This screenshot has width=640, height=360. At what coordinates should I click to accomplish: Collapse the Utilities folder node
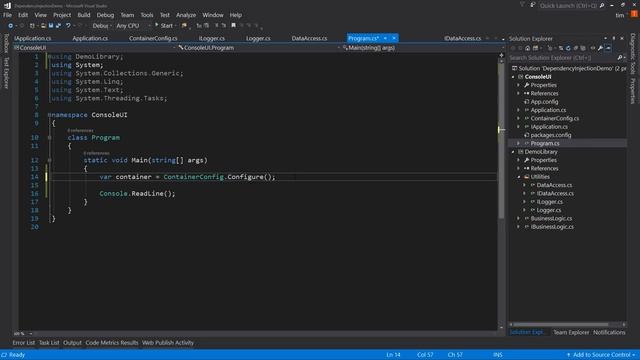519,177
